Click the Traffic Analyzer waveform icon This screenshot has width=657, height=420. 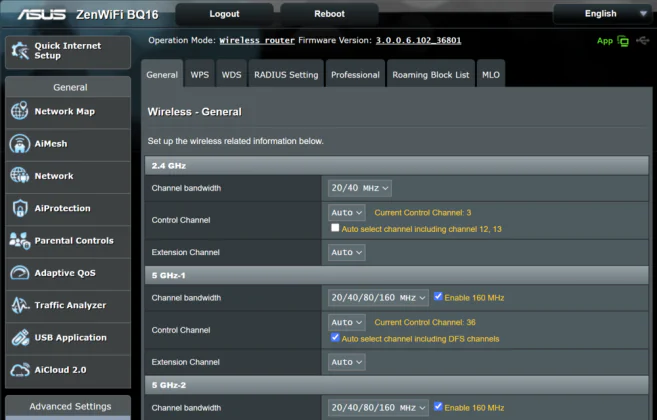click(x=20, y=305)
